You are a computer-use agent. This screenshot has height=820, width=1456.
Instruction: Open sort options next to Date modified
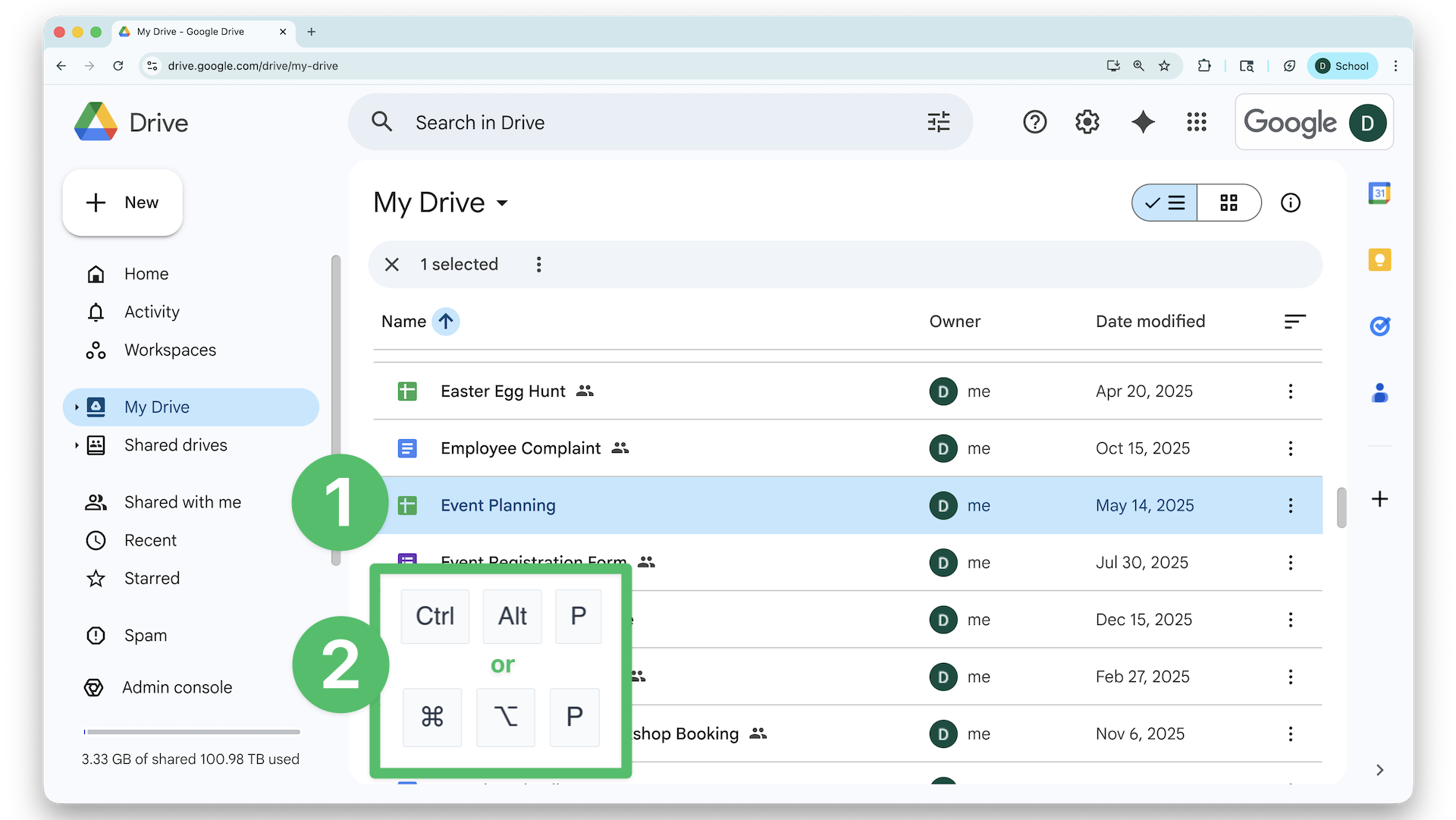[1294, 322]
